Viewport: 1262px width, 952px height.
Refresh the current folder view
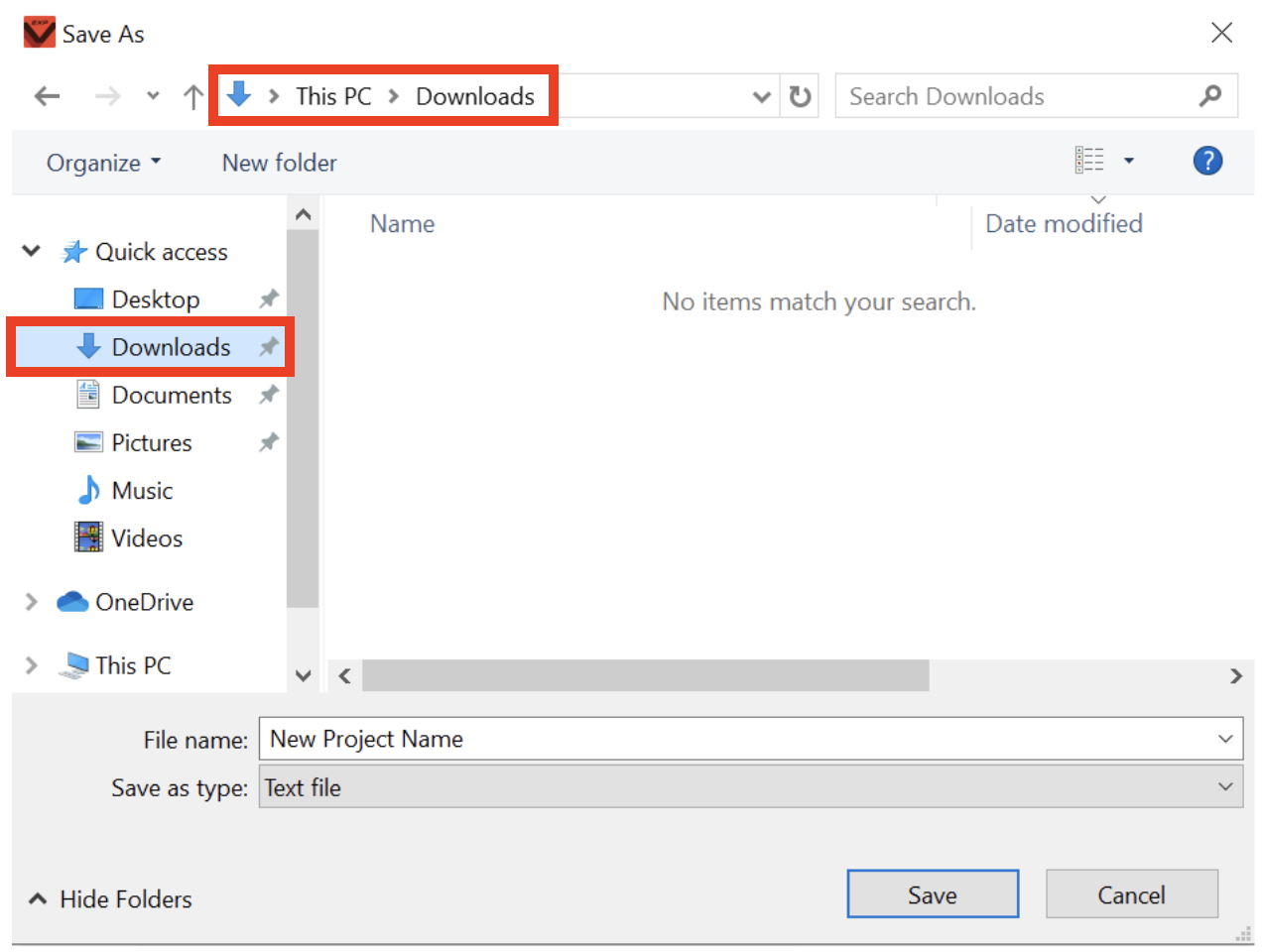tap(800, 95)
